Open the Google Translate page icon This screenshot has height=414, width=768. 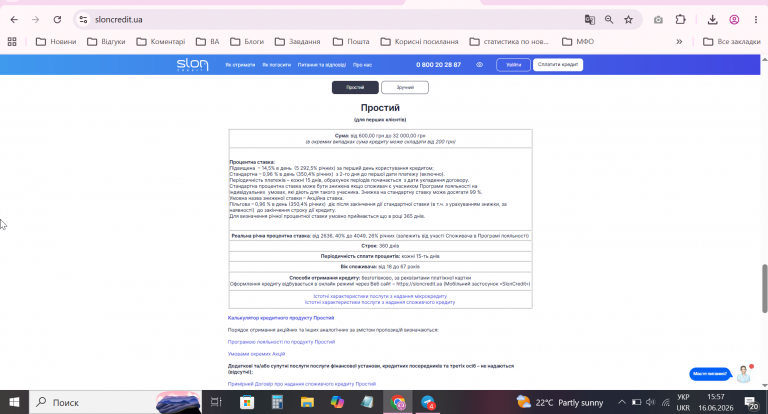point(590,20)
